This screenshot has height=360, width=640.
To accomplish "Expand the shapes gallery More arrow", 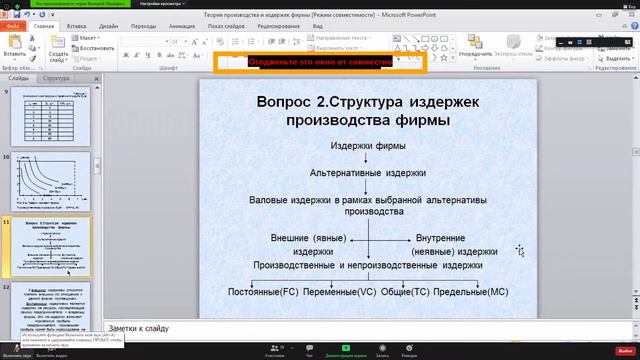I will 453,58.
